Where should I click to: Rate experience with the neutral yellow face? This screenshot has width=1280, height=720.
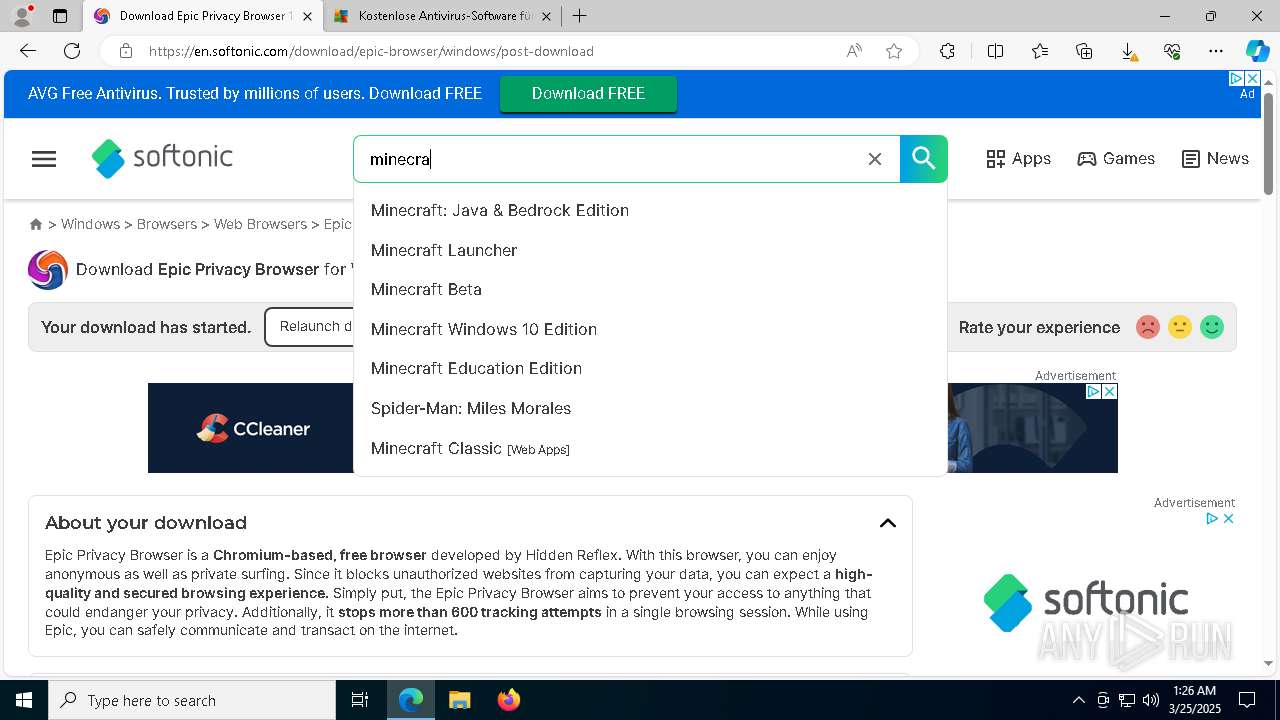(1180, 327)
